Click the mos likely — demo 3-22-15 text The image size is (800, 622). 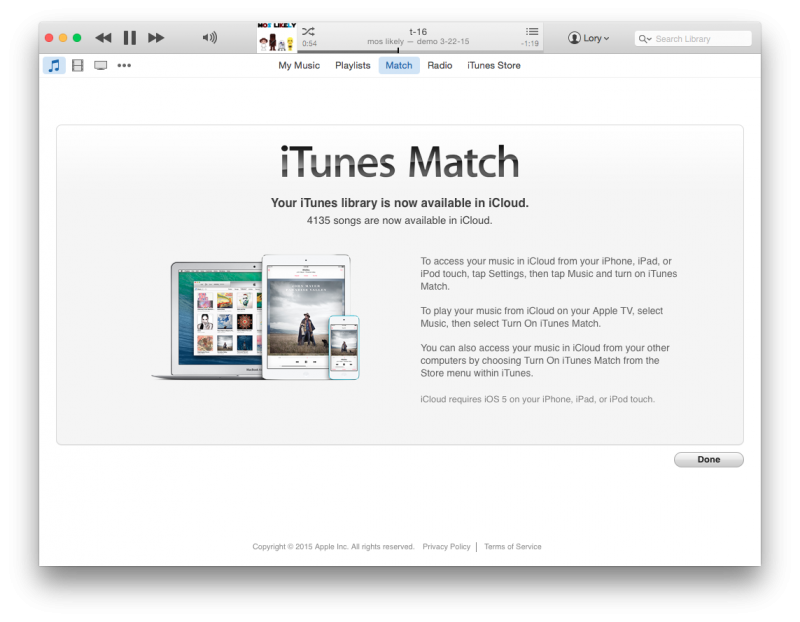(x=418, y=41)
